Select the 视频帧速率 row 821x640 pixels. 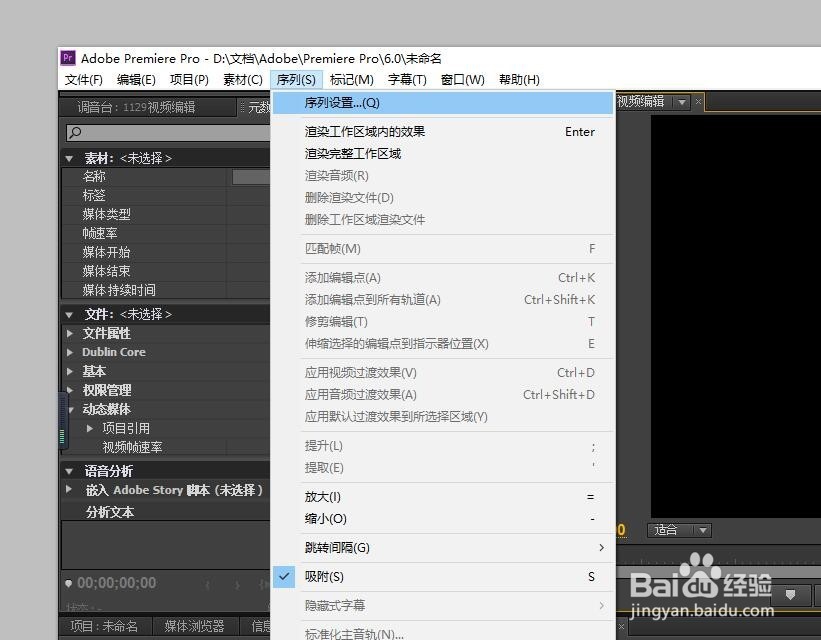166,447
